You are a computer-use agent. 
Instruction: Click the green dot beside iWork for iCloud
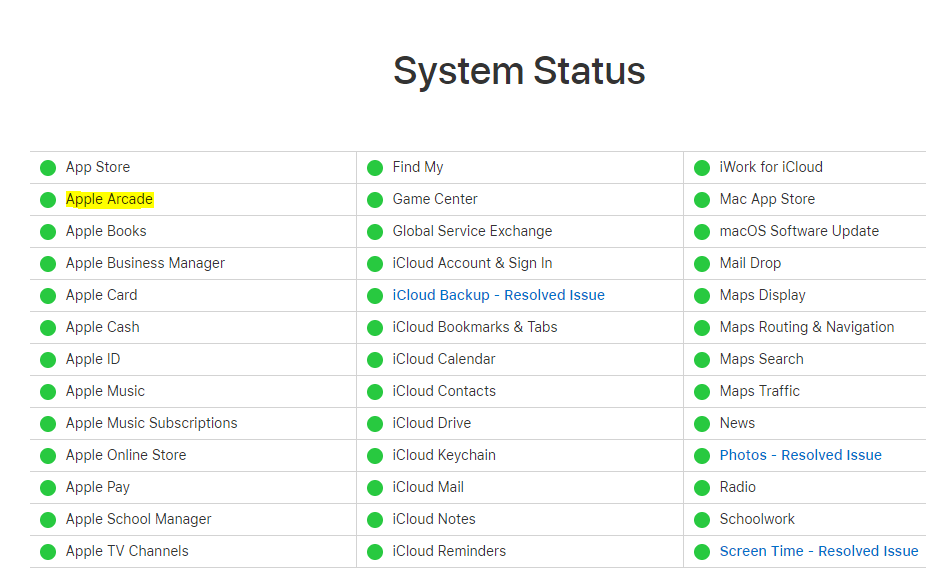(x=702, y=168)
